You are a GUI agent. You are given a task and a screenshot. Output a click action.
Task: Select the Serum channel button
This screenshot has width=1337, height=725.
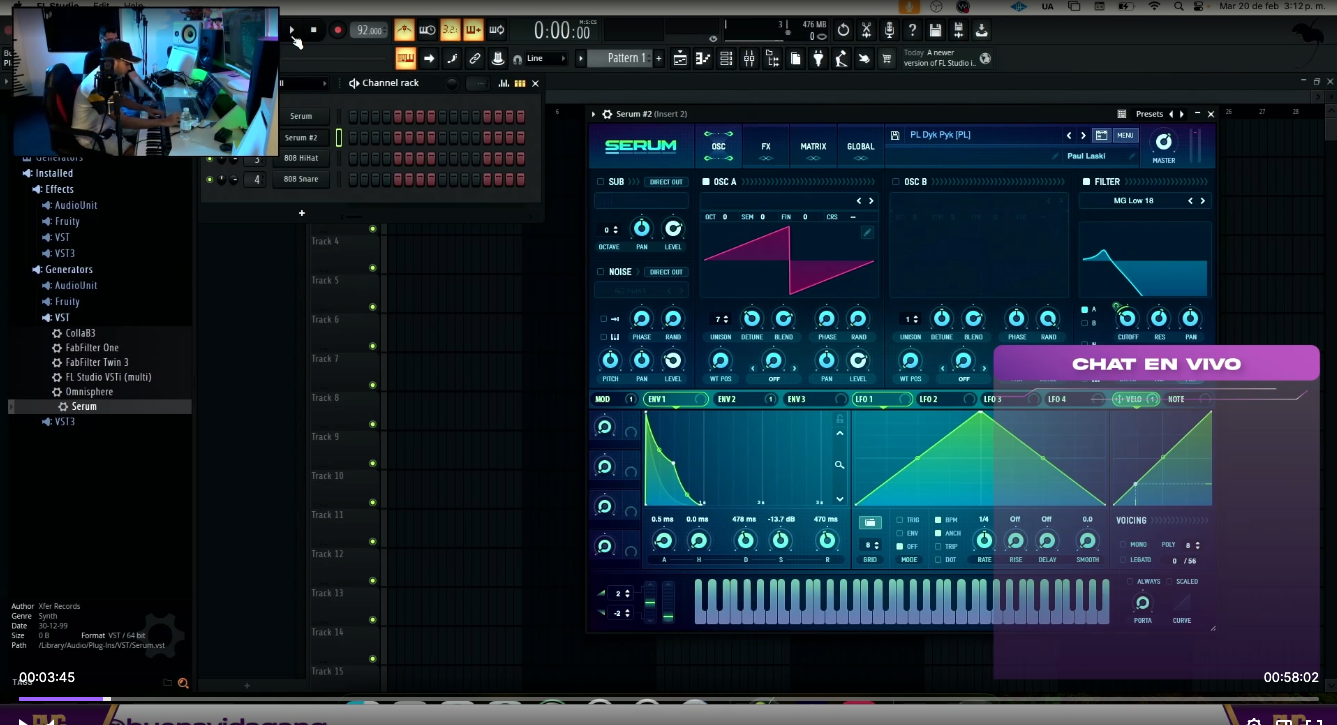pyautogui.click(x=301, y=117)
